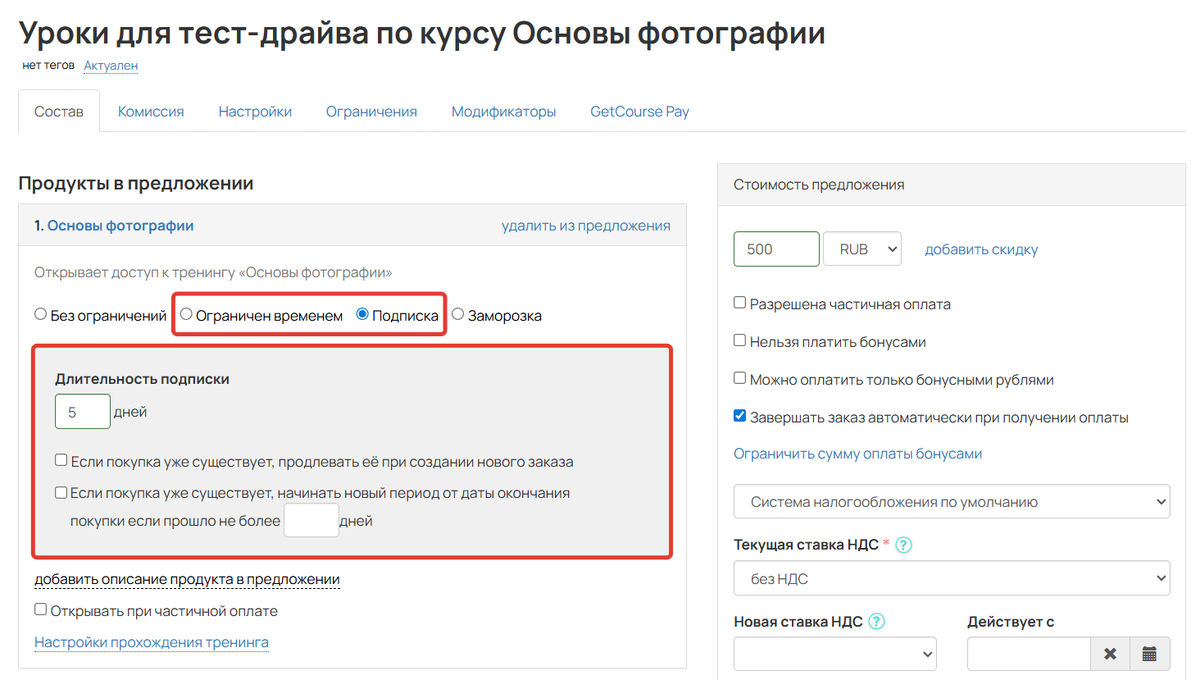Enable Открывать при частичной оплате
This screenshot has width=1200, height=680.
(x=41, y=609)
